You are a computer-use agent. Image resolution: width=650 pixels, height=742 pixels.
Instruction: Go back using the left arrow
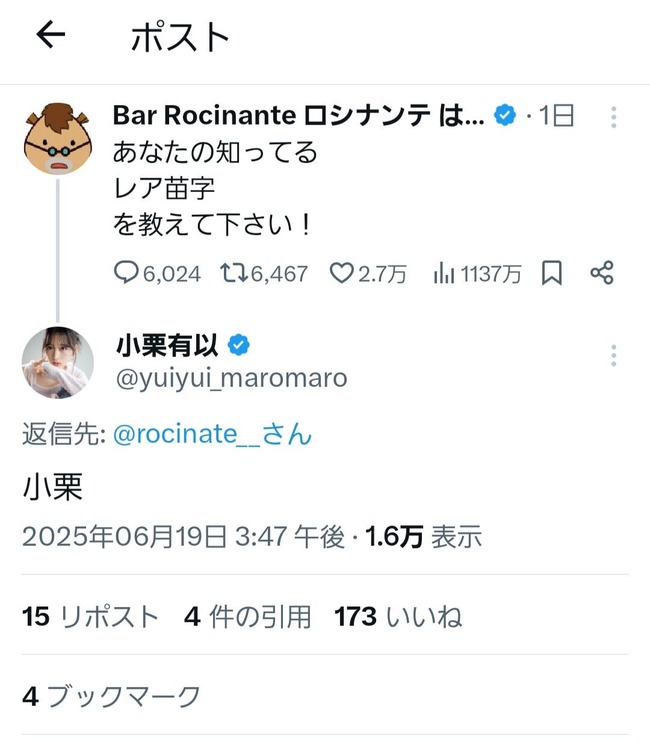pos(51,35)
